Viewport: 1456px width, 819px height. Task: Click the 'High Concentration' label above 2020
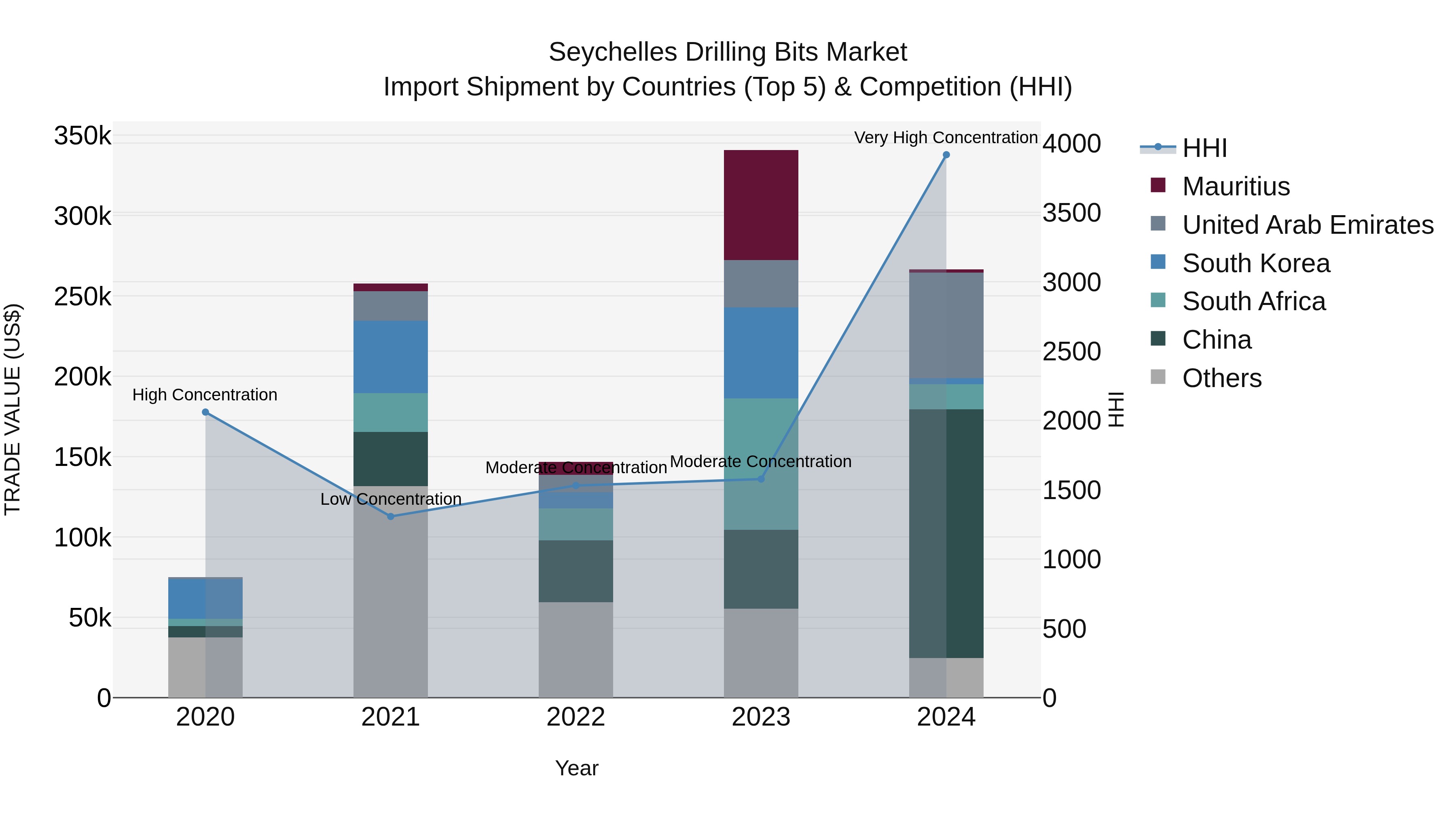tap(205, 394)
